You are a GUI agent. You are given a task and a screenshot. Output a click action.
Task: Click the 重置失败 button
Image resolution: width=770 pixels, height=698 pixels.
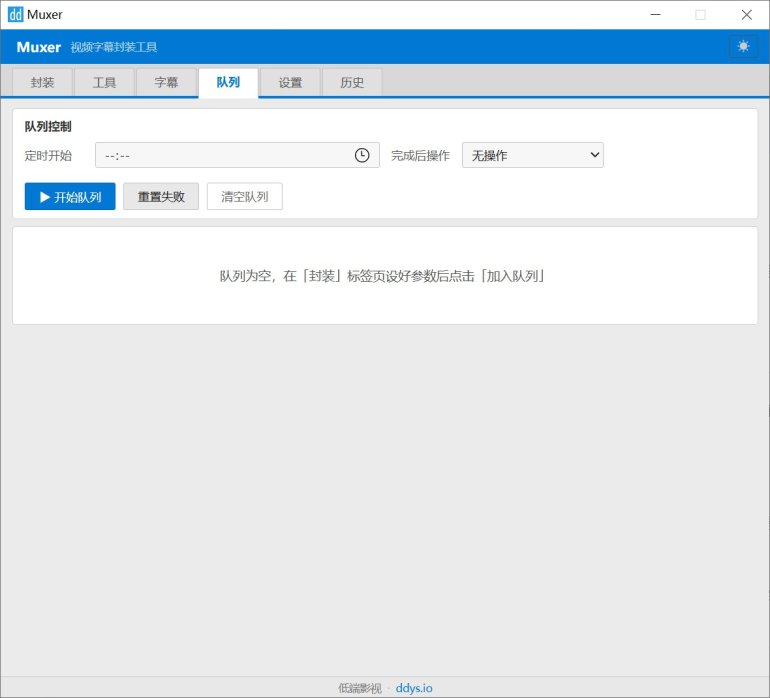(x=161, y=196)
